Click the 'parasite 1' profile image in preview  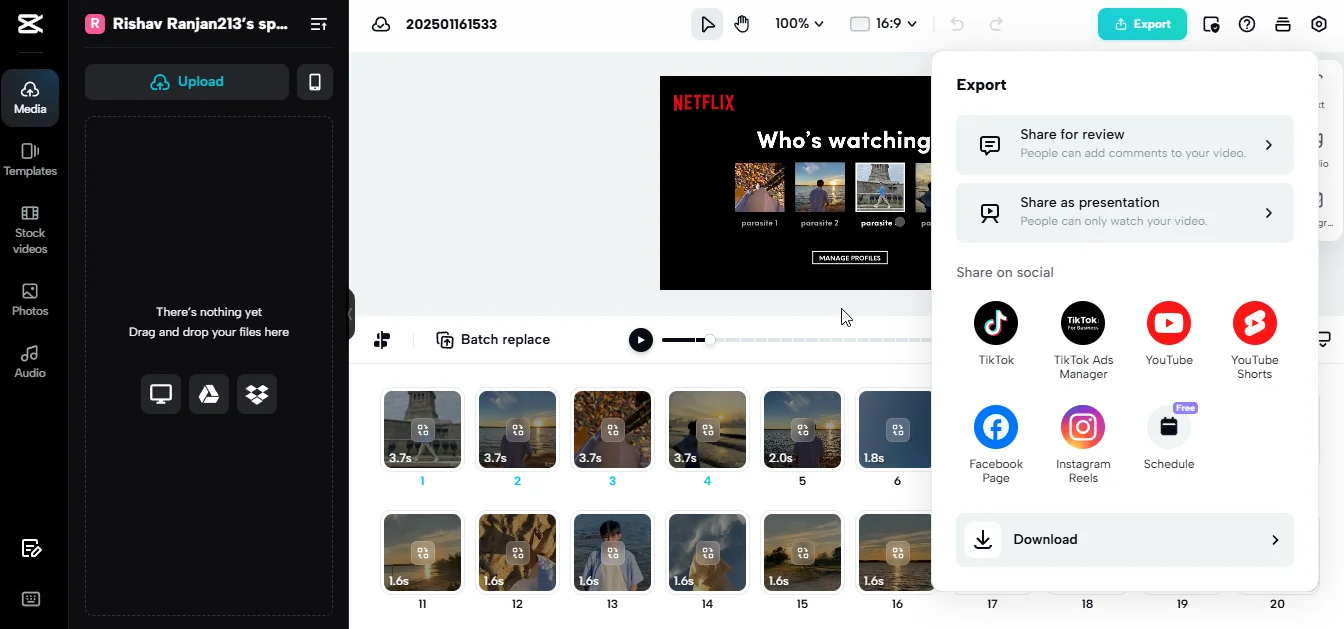click(x=759, y=187)
